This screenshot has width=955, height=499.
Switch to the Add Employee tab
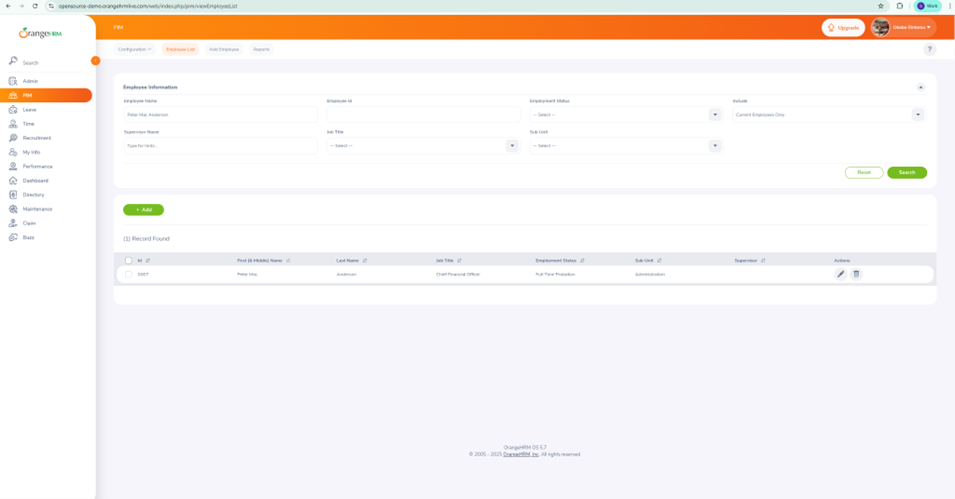click(x=224, y=49)
